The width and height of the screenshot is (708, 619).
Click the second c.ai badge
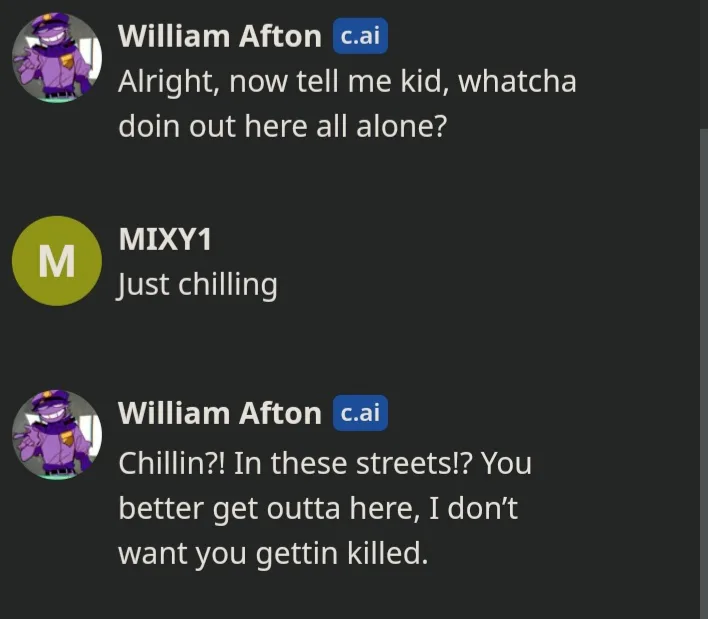(x=360, y=413)
